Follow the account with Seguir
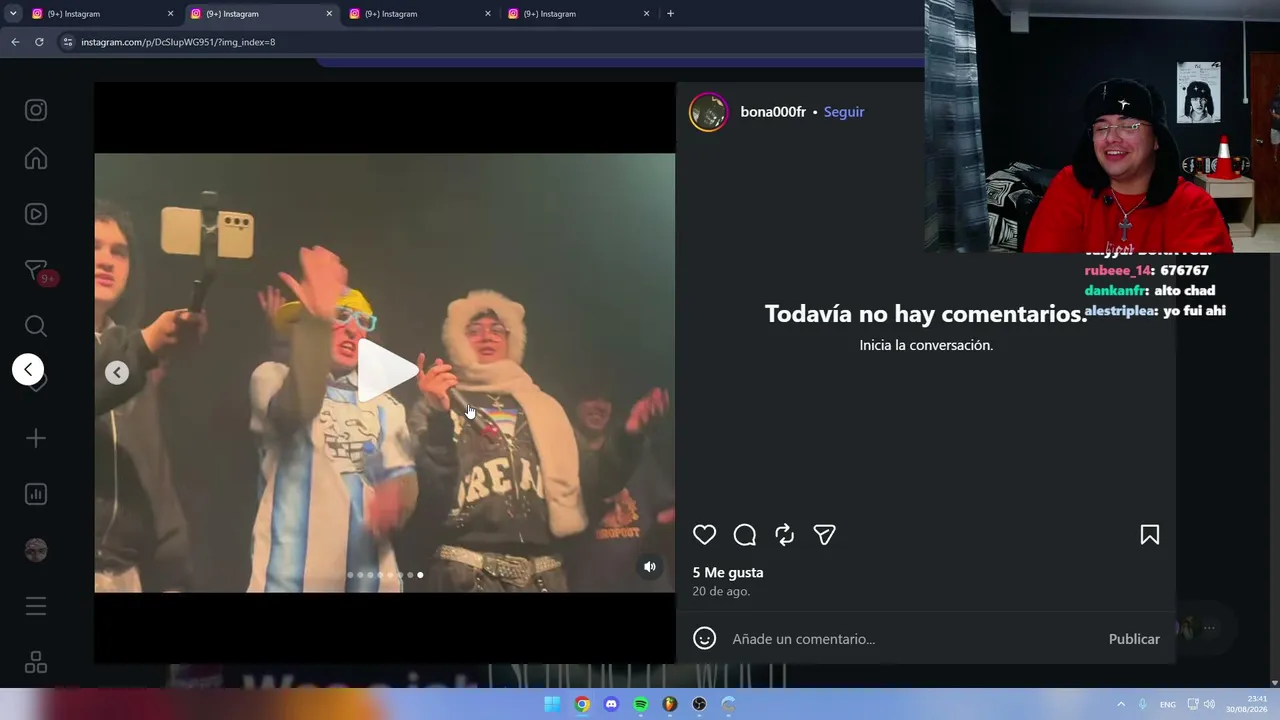Viewport: 1280px width, 720px height. (x=844, y=112)
